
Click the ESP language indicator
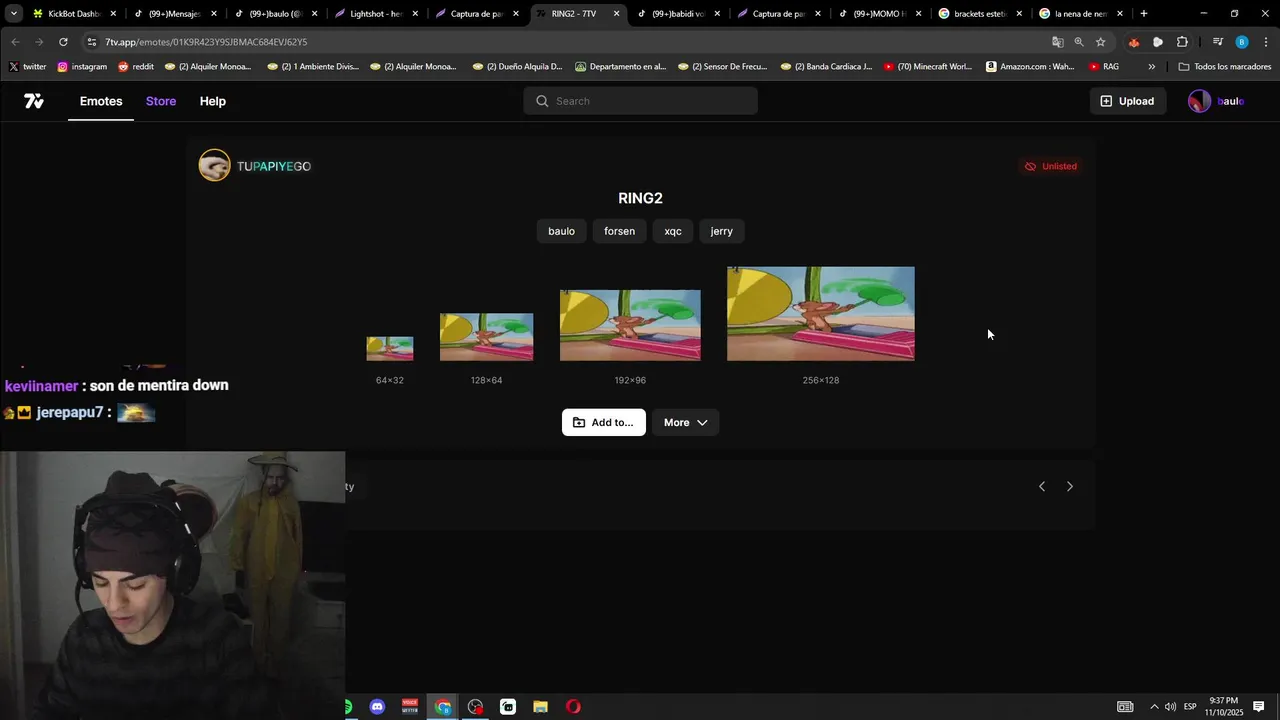click(x=1190, y=707)
